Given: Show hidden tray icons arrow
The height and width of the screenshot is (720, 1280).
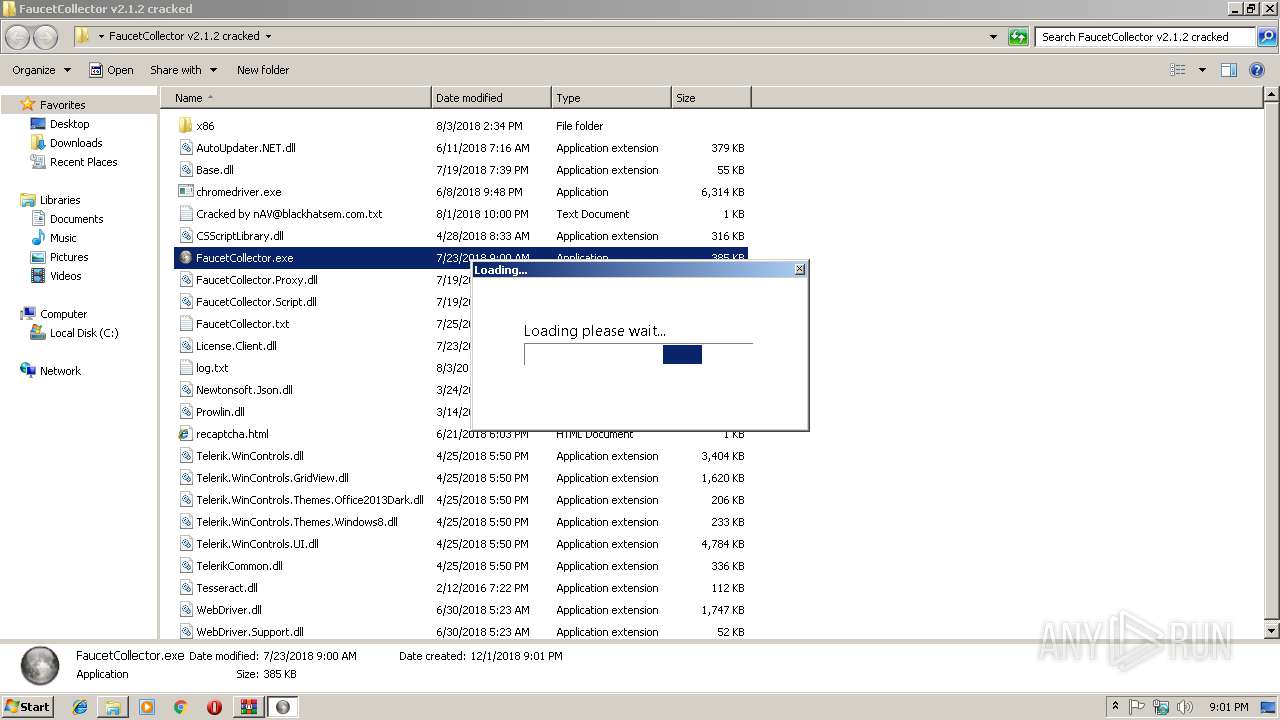Looking at the screenshot, I should tap(1115, 707).
